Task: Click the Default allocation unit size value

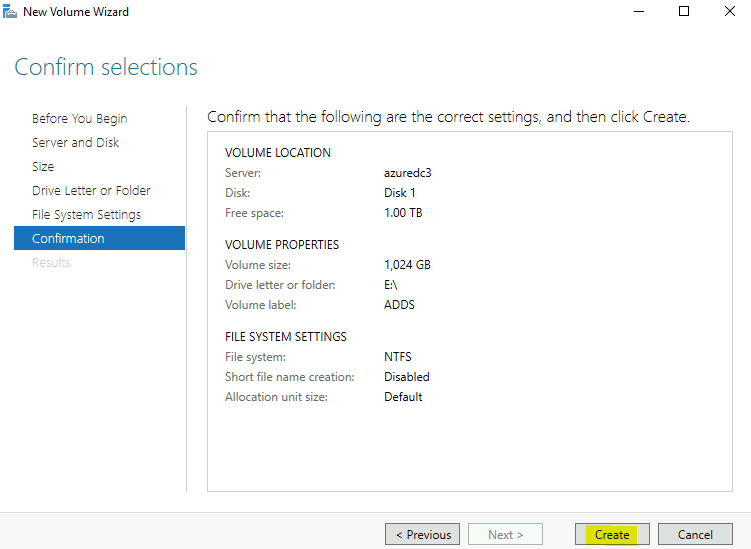Action: click(x=403, y=397)
